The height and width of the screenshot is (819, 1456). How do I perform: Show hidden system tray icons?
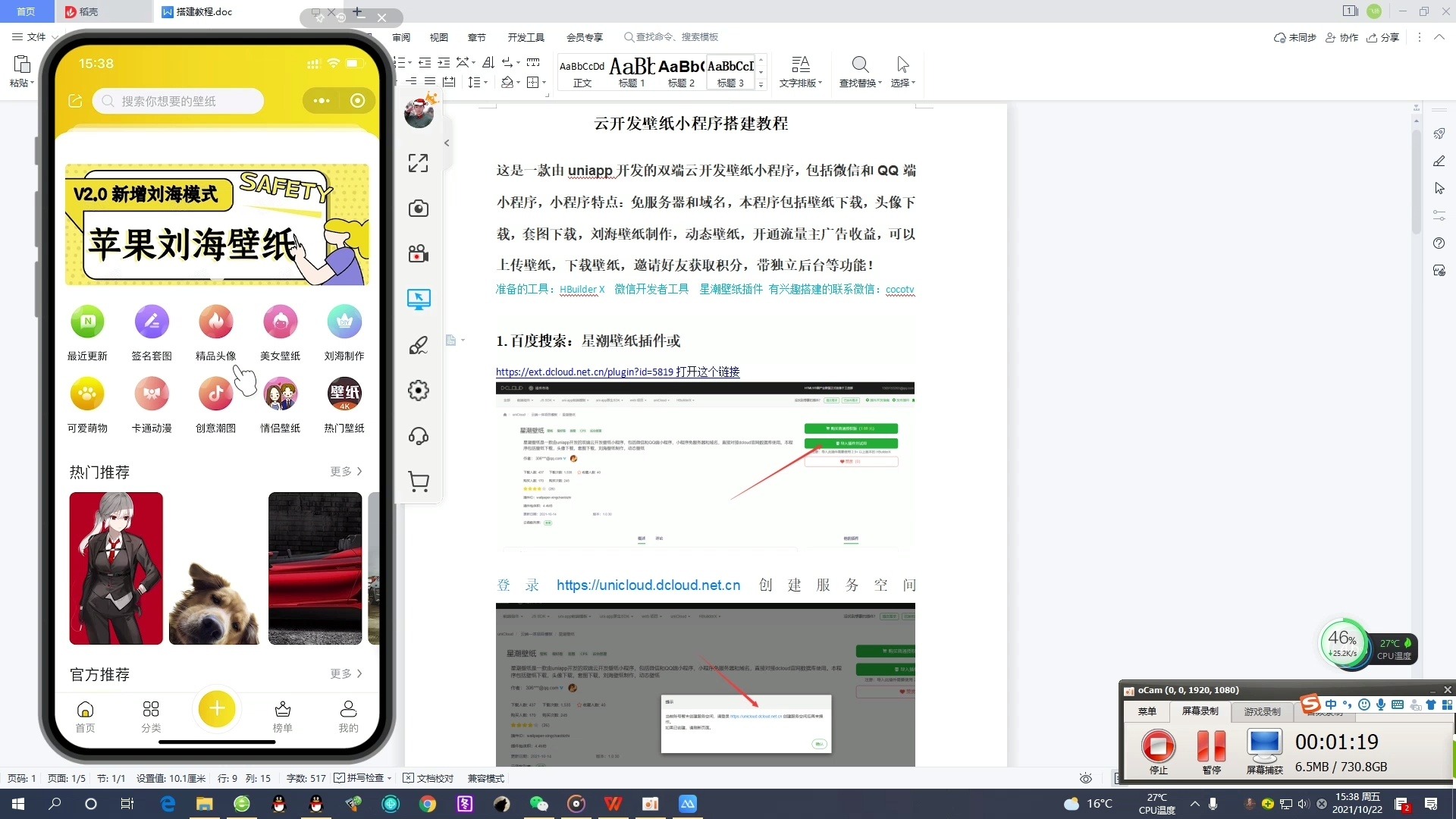point(1195,804)
